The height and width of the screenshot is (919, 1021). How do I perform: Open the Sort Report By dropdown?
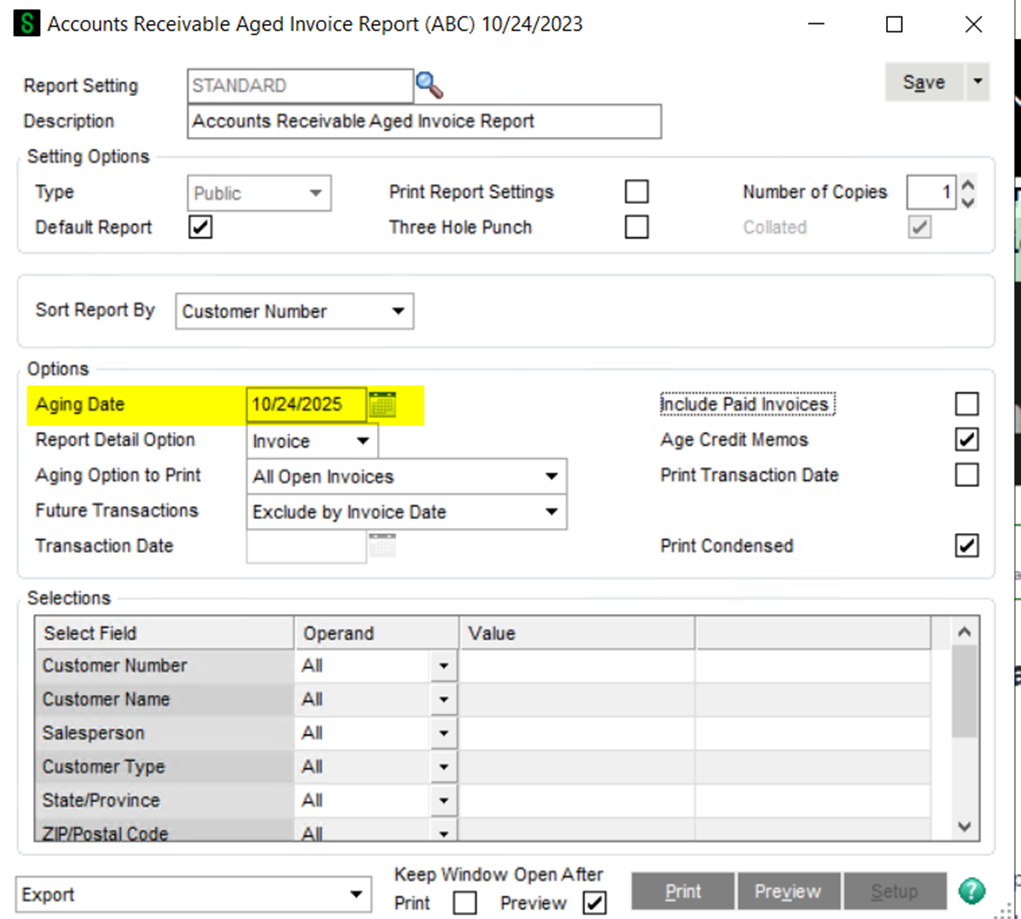[400, 311]
